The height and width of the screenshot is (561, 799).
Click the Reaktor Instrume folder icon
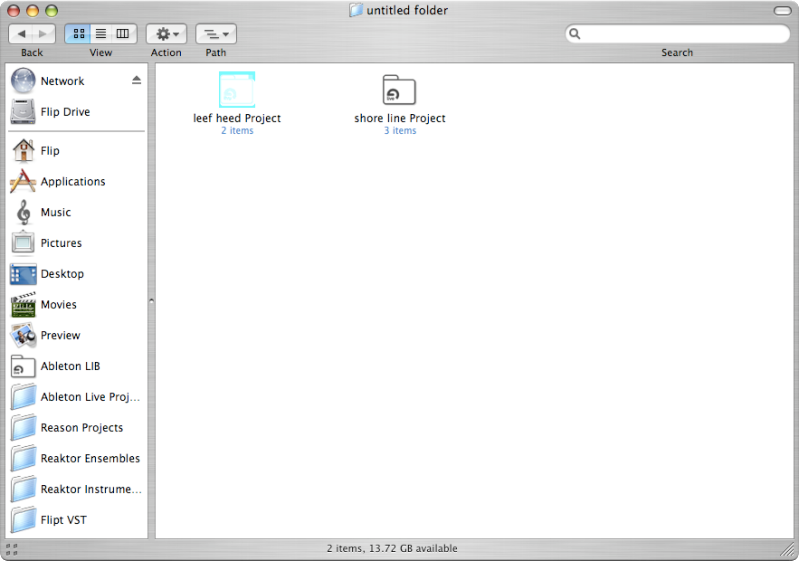pos(23,489)
